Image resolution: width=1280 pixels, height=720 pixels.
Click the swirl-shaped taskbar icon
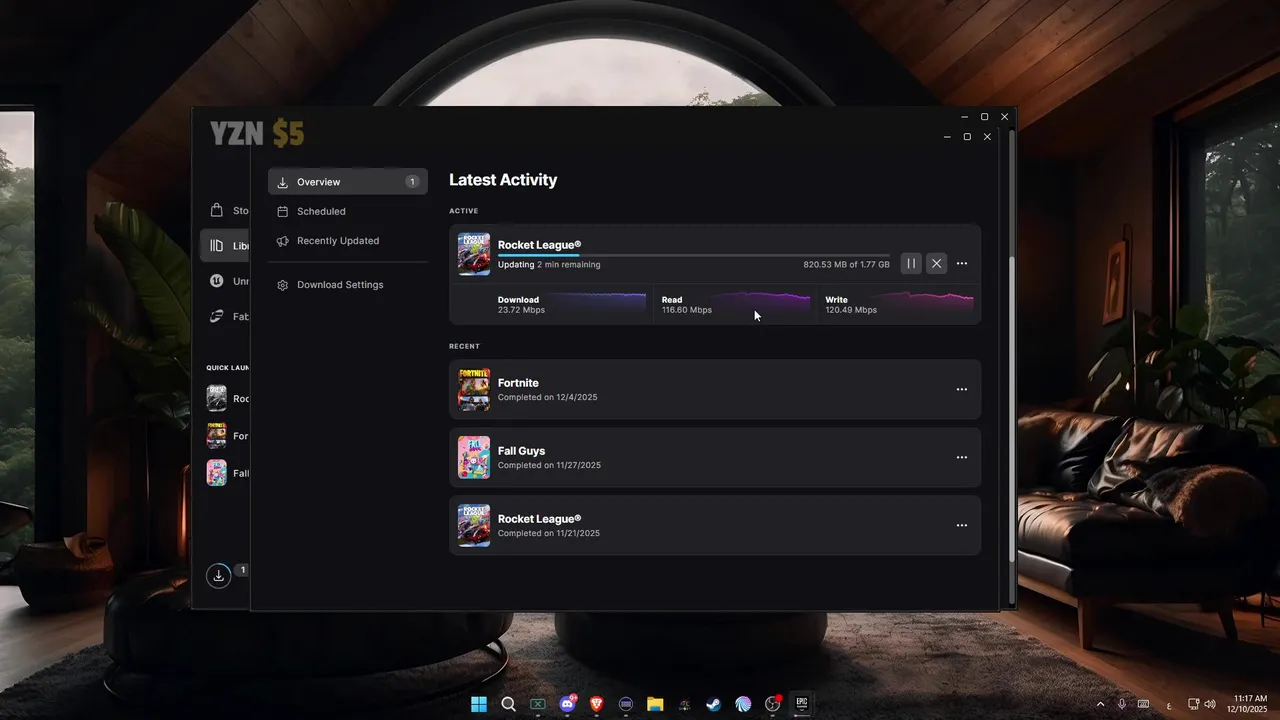pyautogui.click(x=743, y=704)
